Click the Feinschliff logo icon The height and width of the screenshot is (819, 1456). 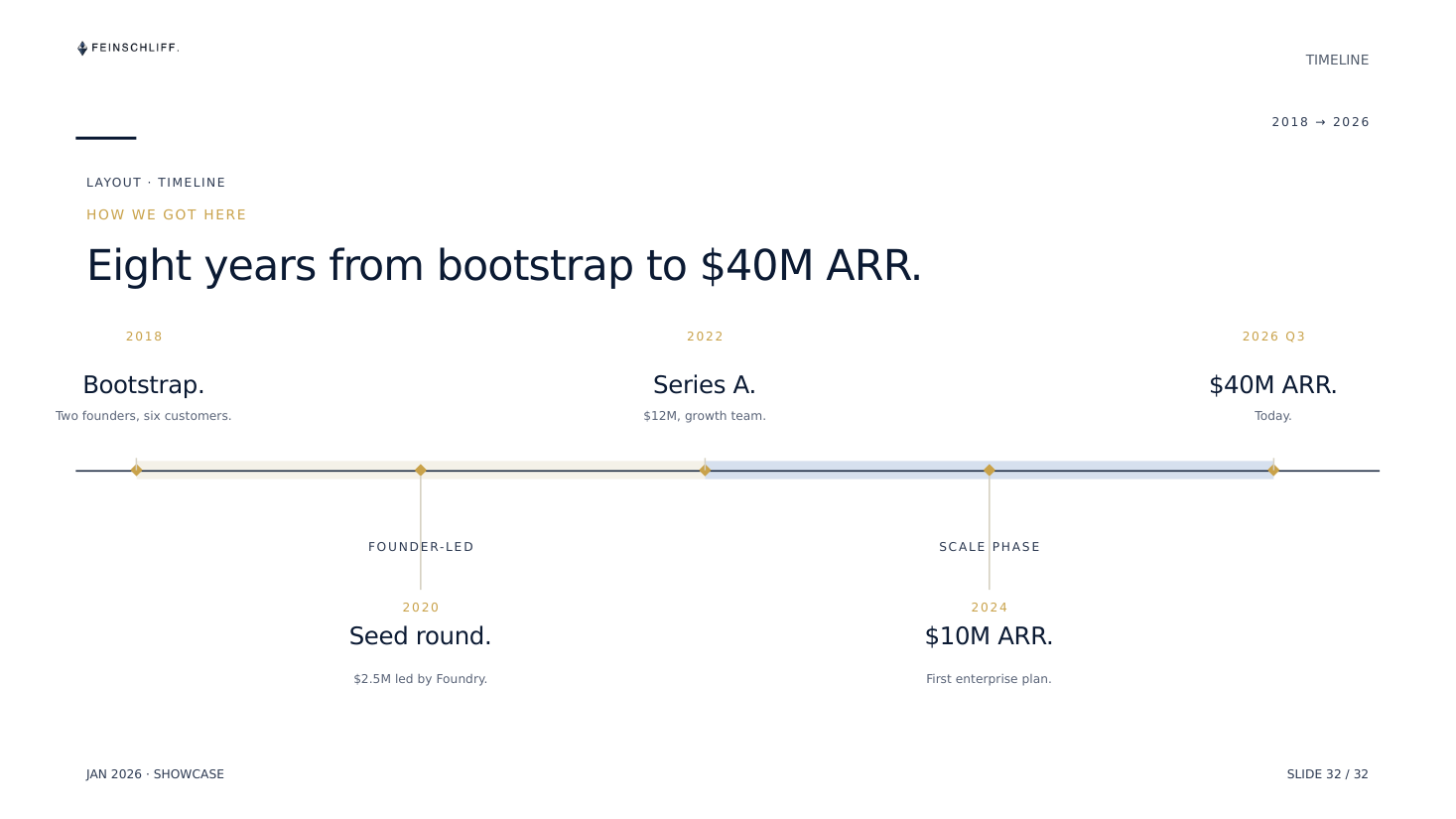coord(82,48)
